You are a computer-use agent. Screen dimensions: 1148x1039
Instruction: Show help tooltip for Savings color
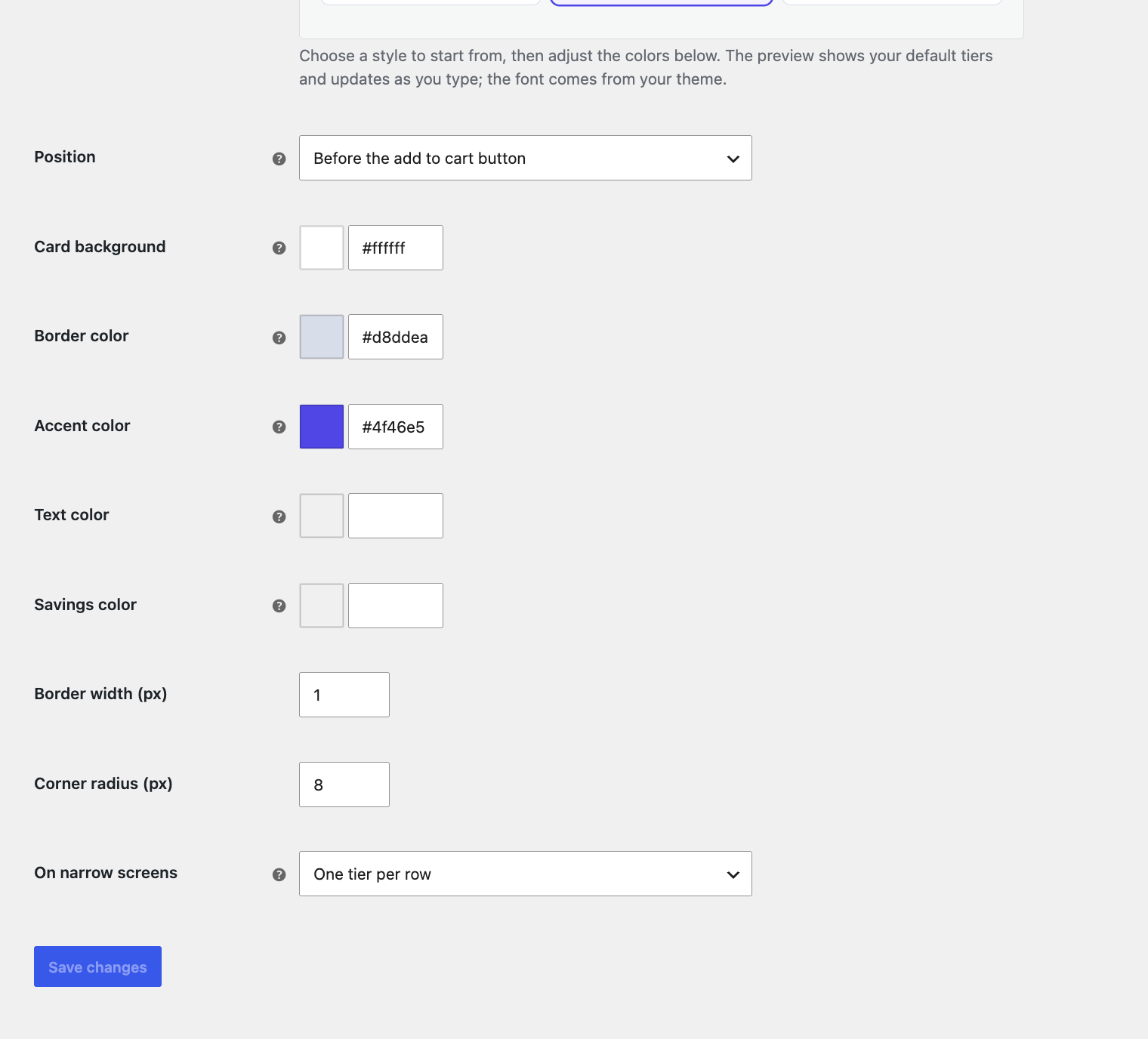click(279, 606)
